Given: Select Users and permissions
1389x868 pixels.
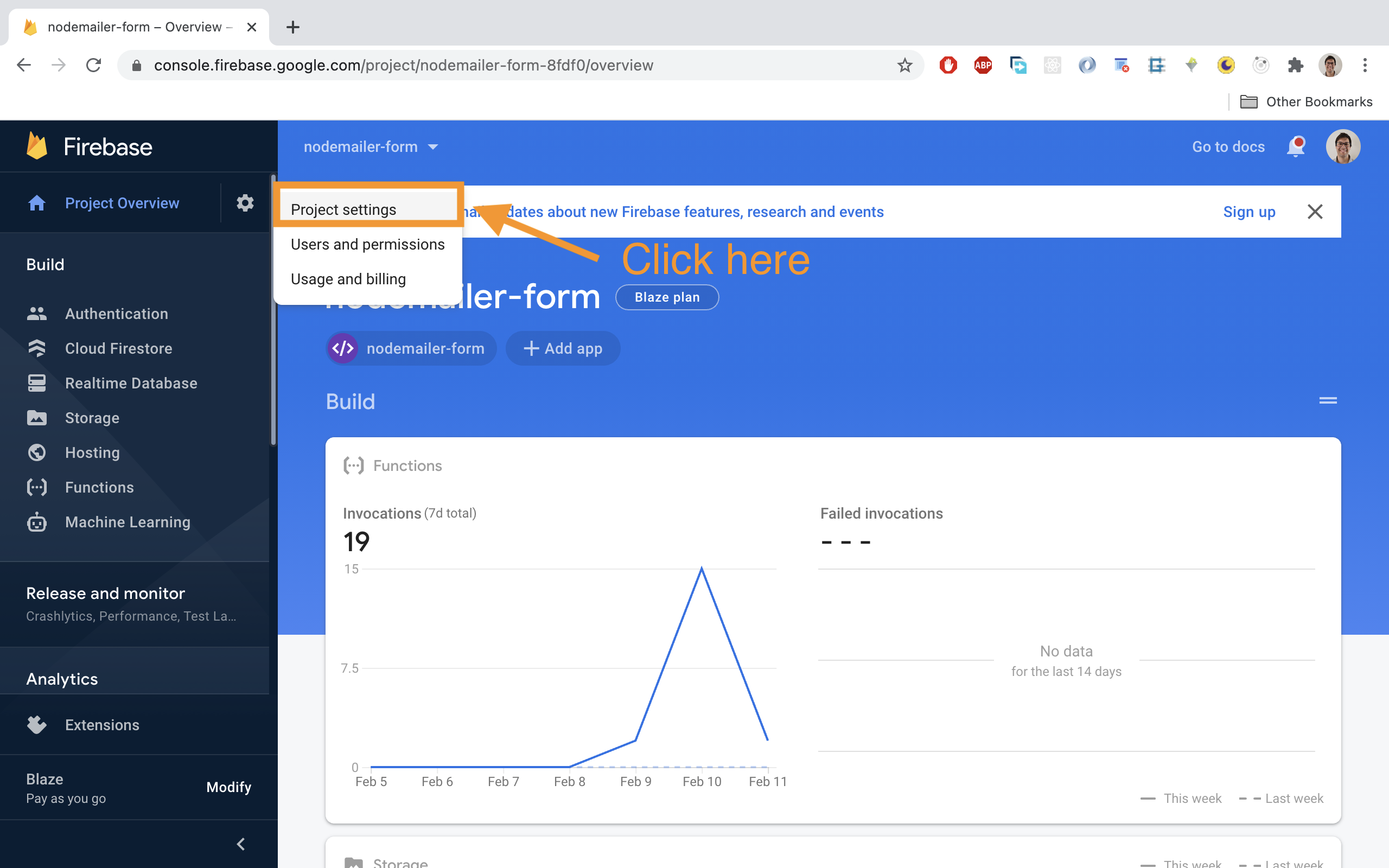Looking at the screenshot, I should coord(367,244).
